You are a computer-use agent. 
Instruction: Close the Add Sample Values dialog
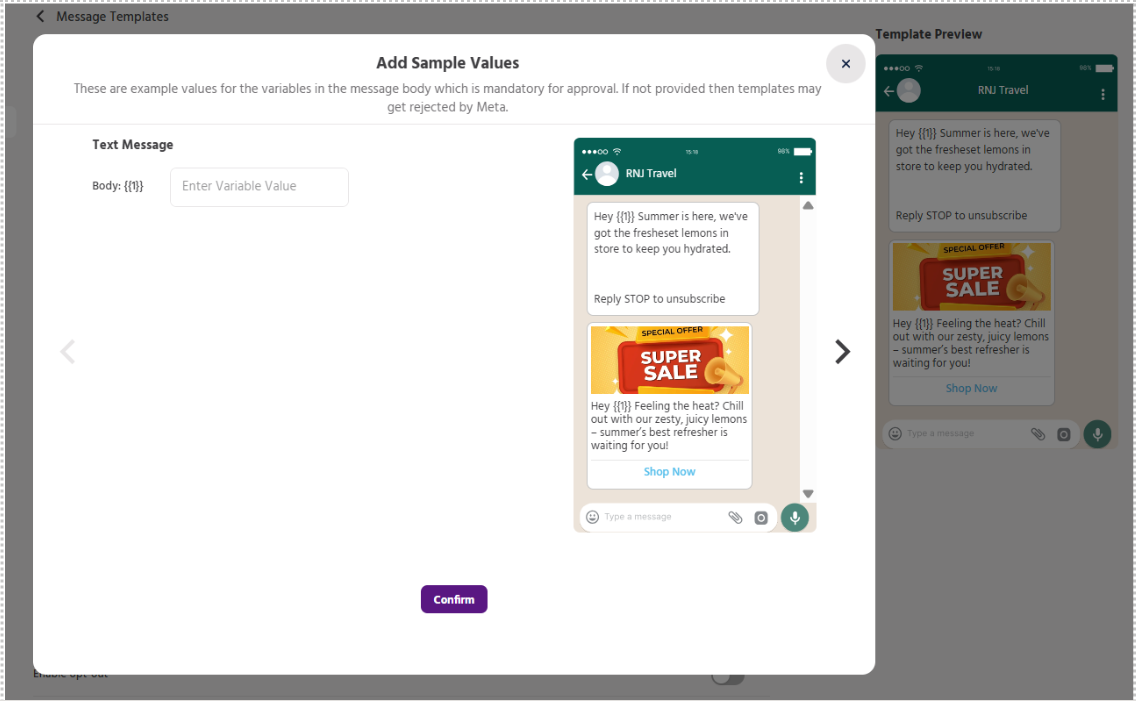click(845, 64)
